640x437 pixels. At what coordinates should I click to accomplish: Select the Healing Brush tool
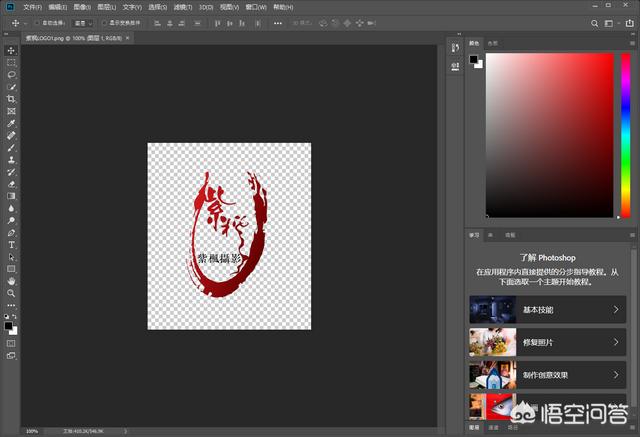click(11, 135)
